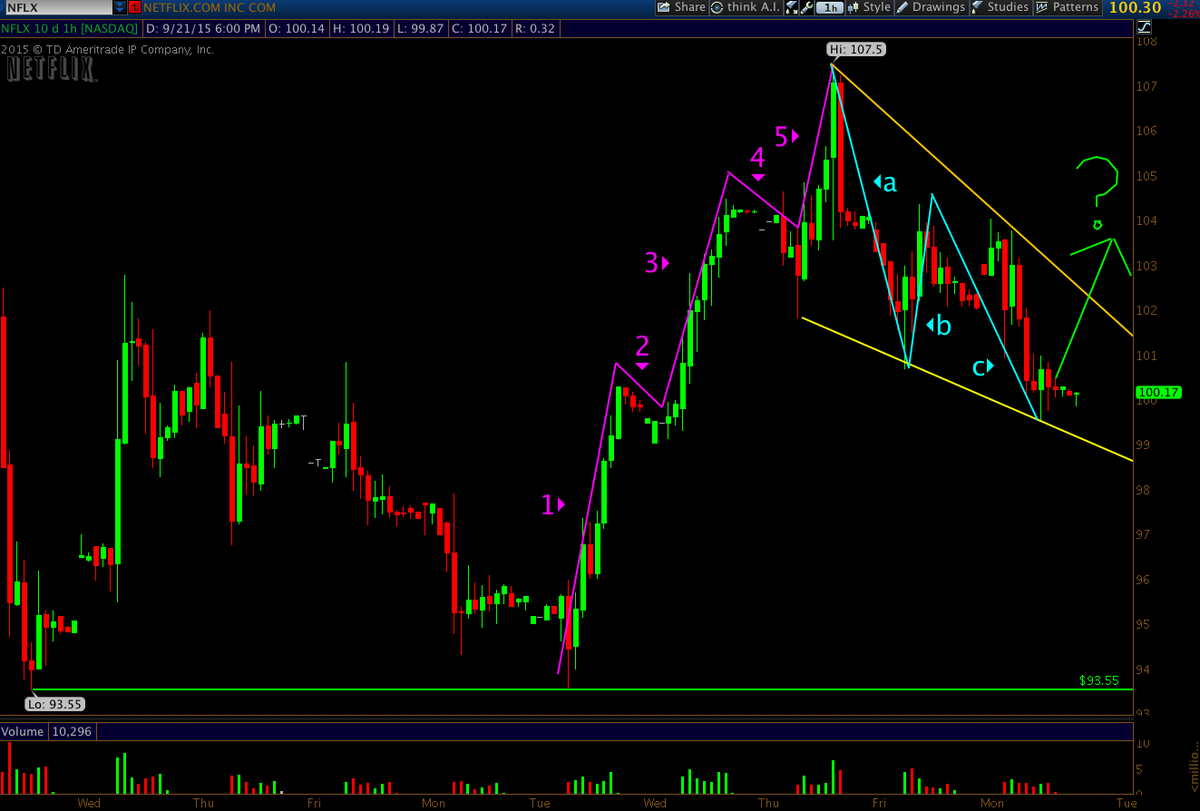This screenshot has height=811, width=1200.
Task: Open the Style menu
Action: pyautogui.click(x=869, y=7)
